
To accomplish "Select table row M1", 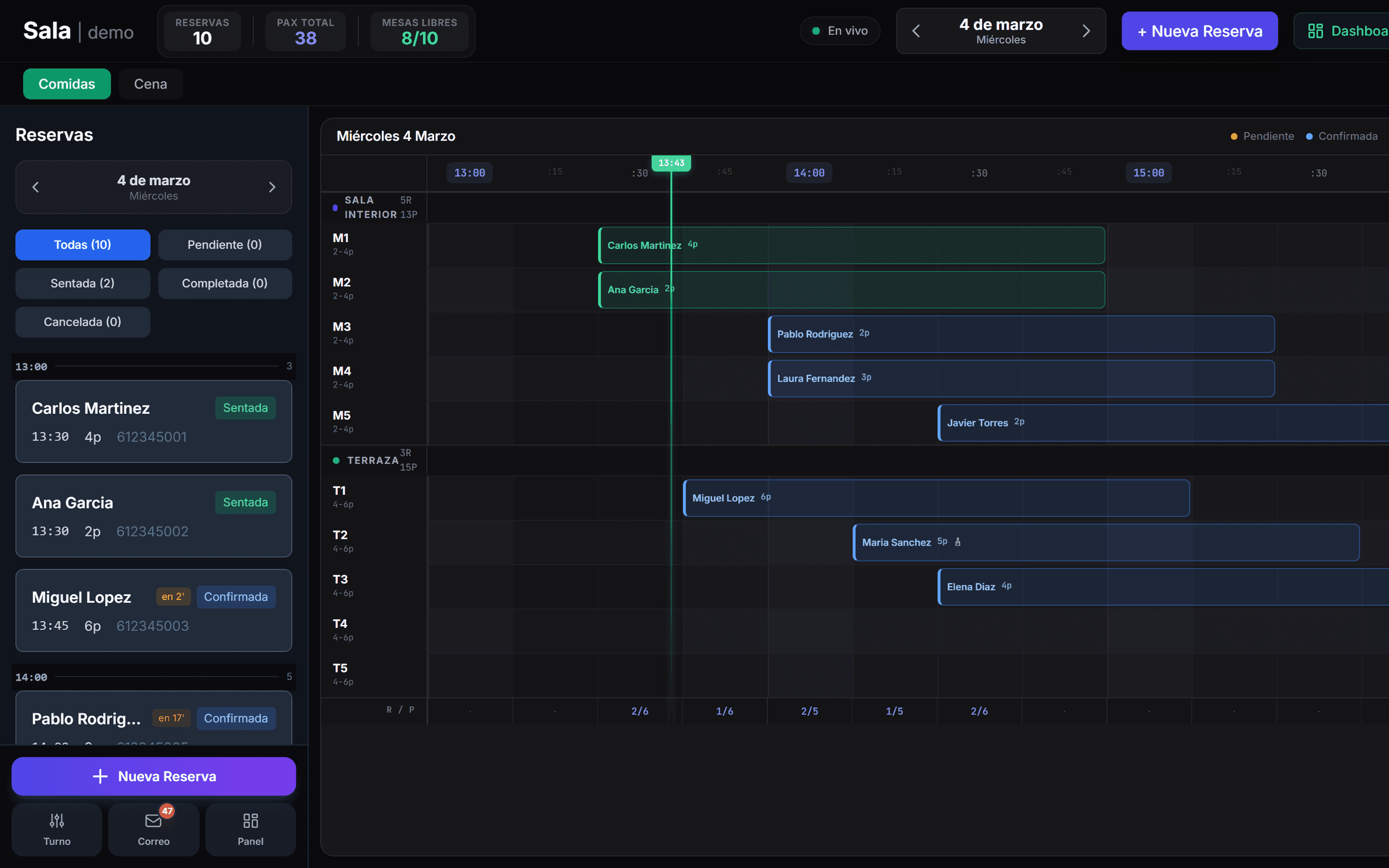I will 374,244.
